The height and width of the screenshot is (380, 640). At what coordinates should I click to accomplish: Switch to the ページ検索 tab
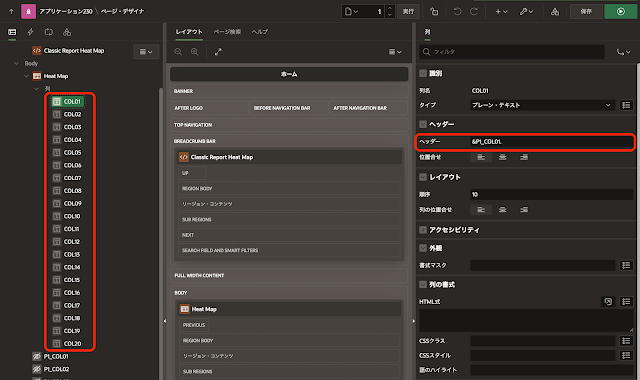[227, 32]
